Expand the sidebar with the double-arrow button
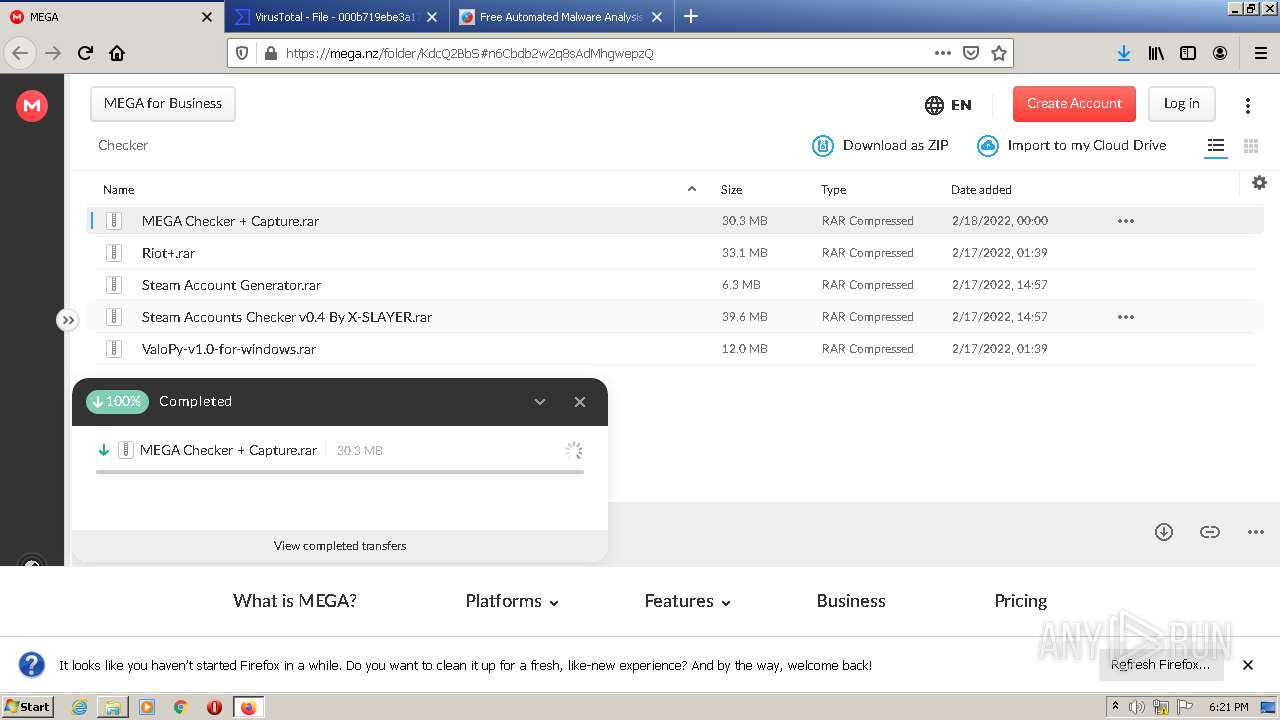 (x=67, y=320)
